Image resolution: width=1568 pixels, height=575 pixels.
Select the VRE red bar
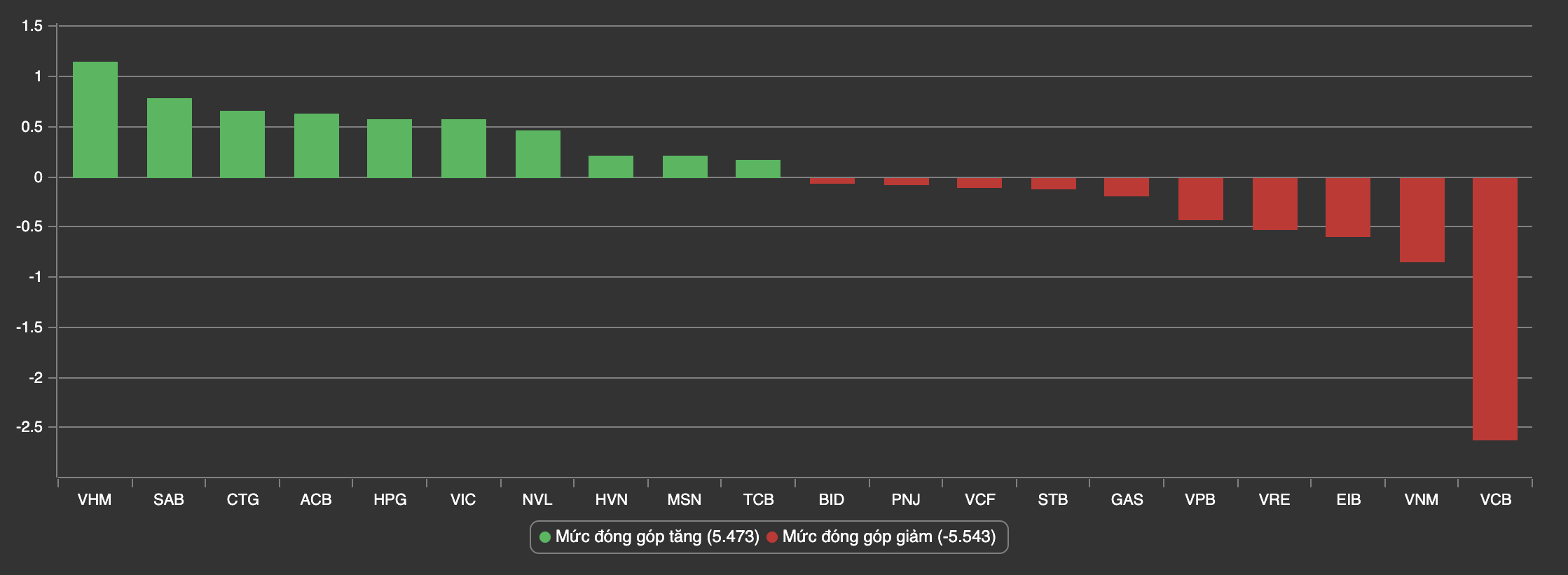tap(1274, 204)
